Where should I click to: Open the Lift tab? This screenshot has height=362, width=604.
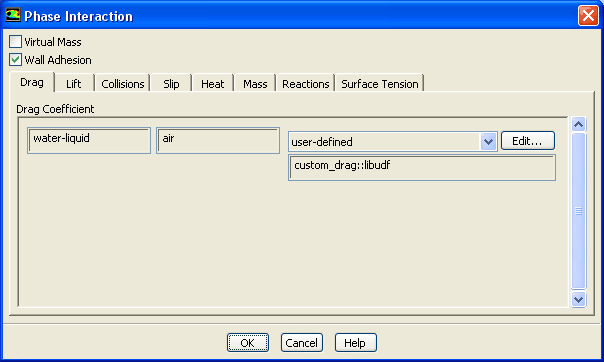pyautogui.click(x=74, y=84)
